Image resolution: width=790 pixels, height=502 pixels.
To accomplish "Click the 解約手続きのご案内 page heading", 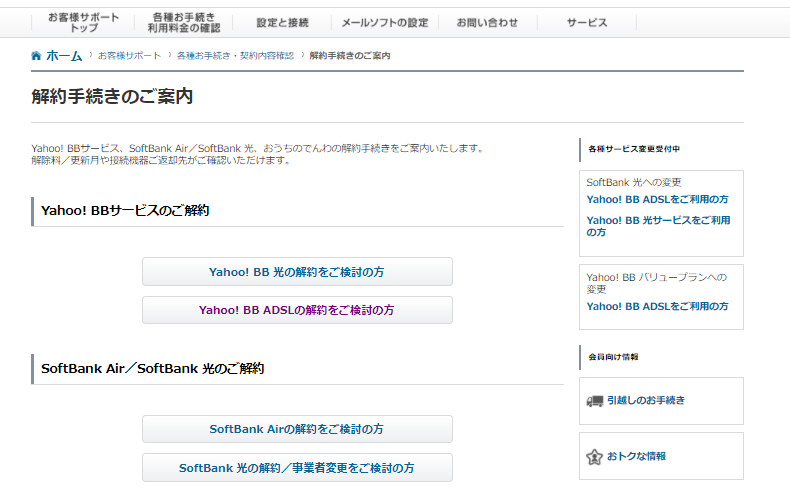I will tap(112, 96).
